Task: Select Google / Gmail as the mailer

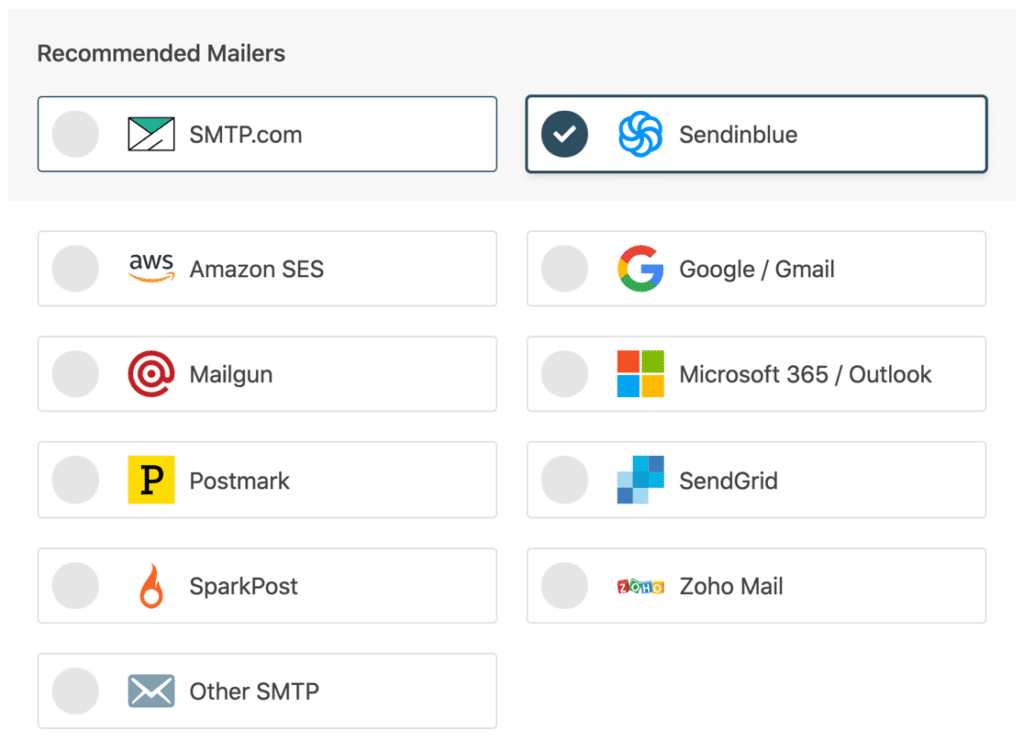Action: click(x=564, y=268)
